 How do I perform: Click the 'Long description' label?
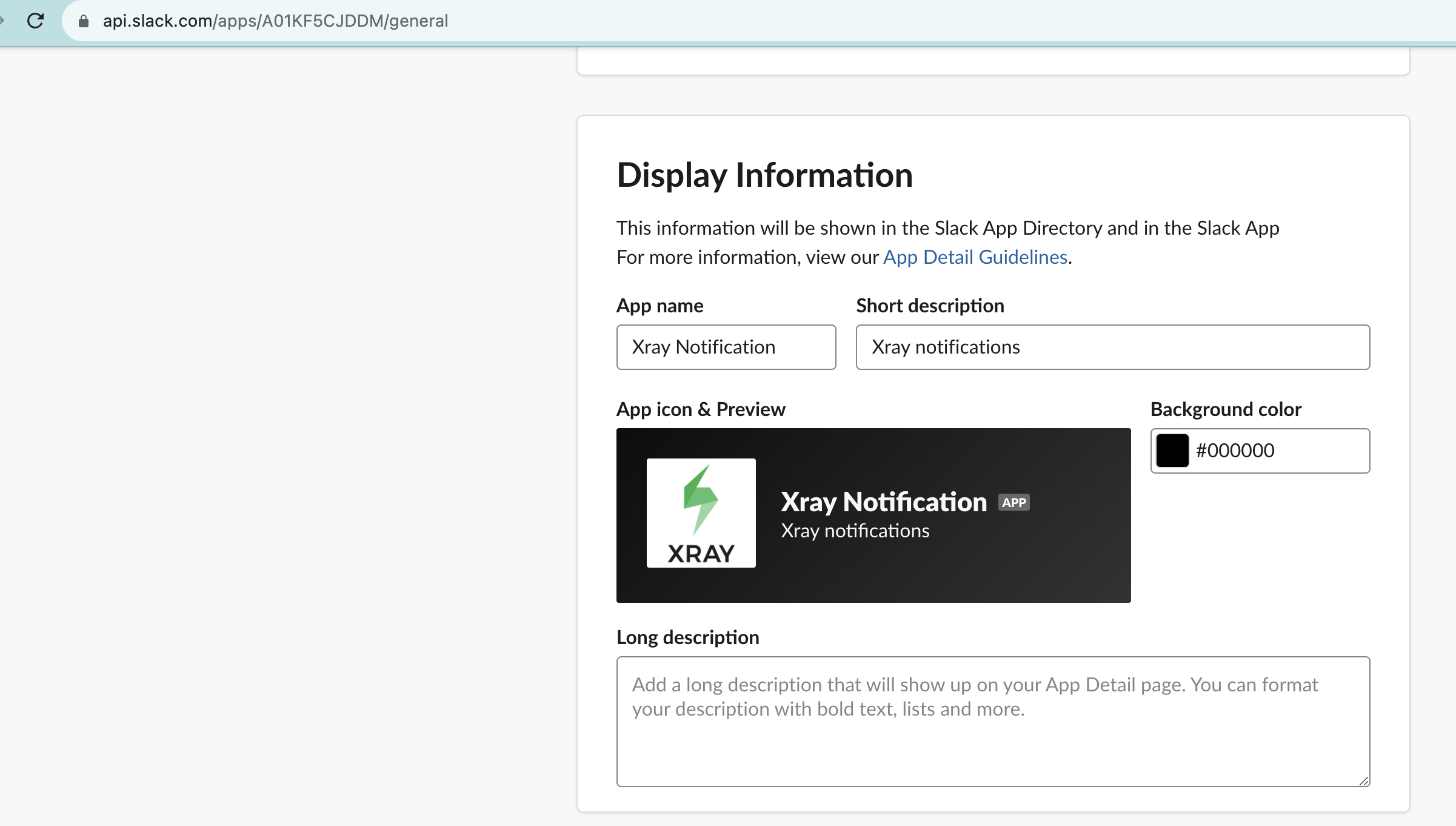687,637
